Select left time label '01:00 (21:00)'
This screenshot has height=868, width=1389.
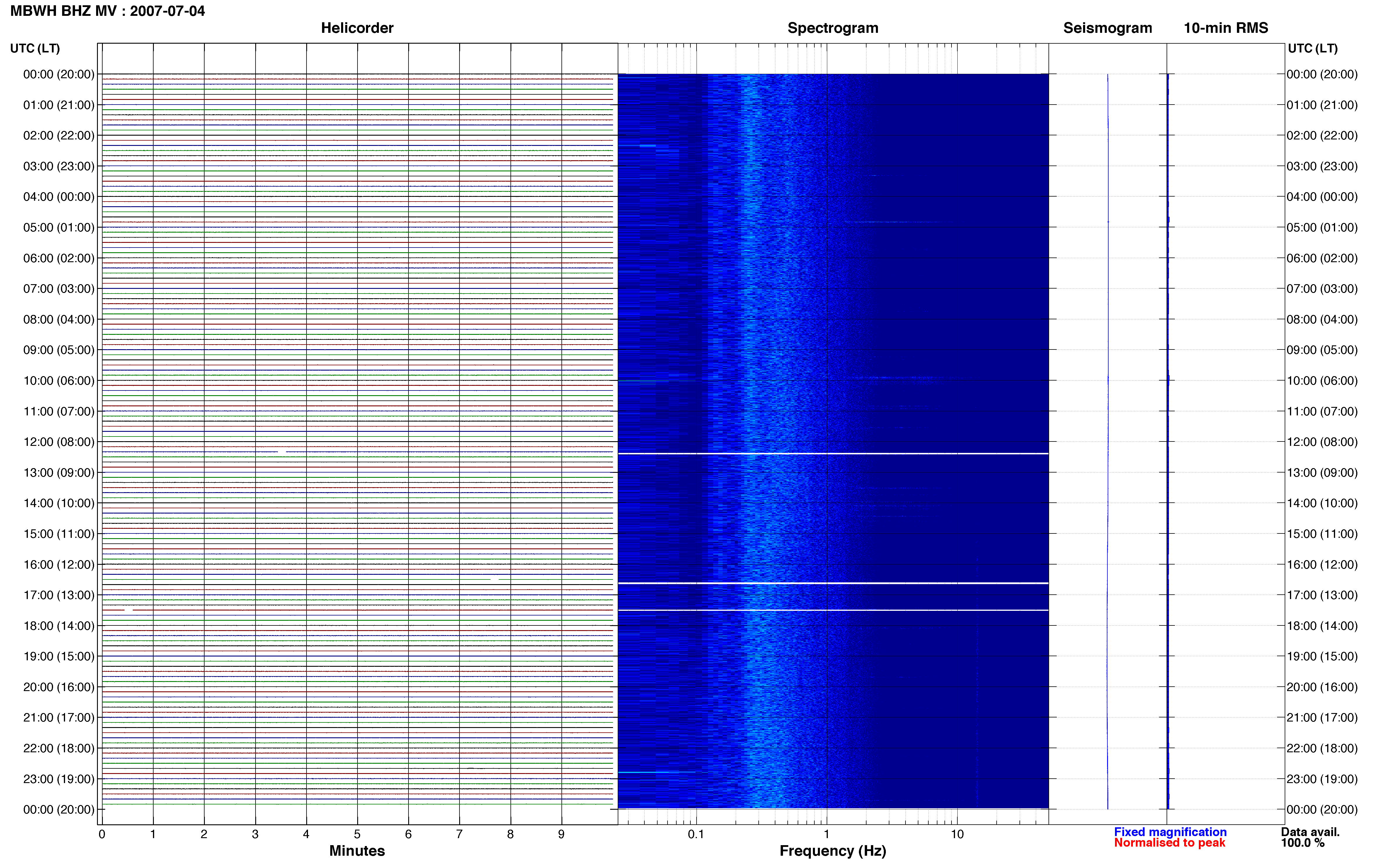point(59,105)
